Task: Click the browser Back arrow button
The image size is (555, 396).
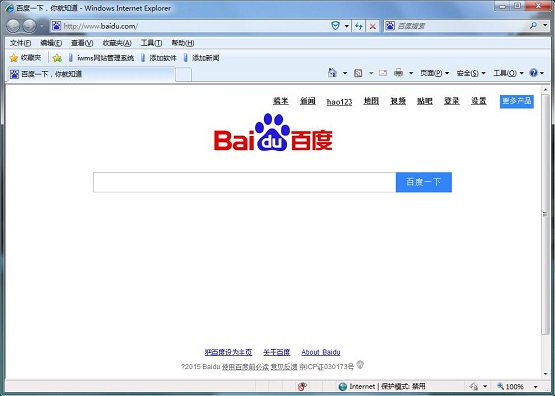Action: point(13,26)
